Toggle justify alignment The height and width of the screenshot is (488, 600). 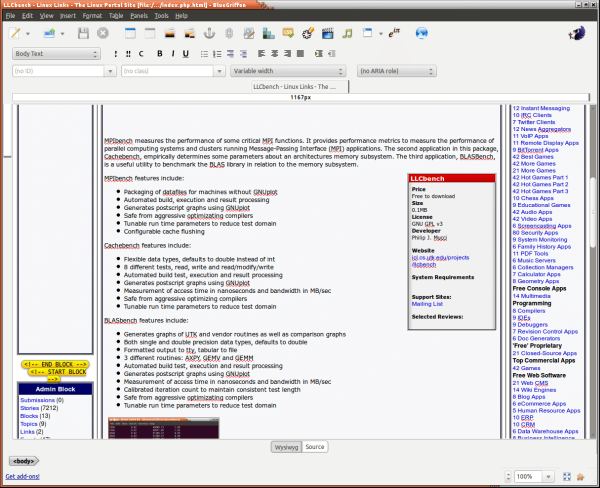[x=300, y=54]
